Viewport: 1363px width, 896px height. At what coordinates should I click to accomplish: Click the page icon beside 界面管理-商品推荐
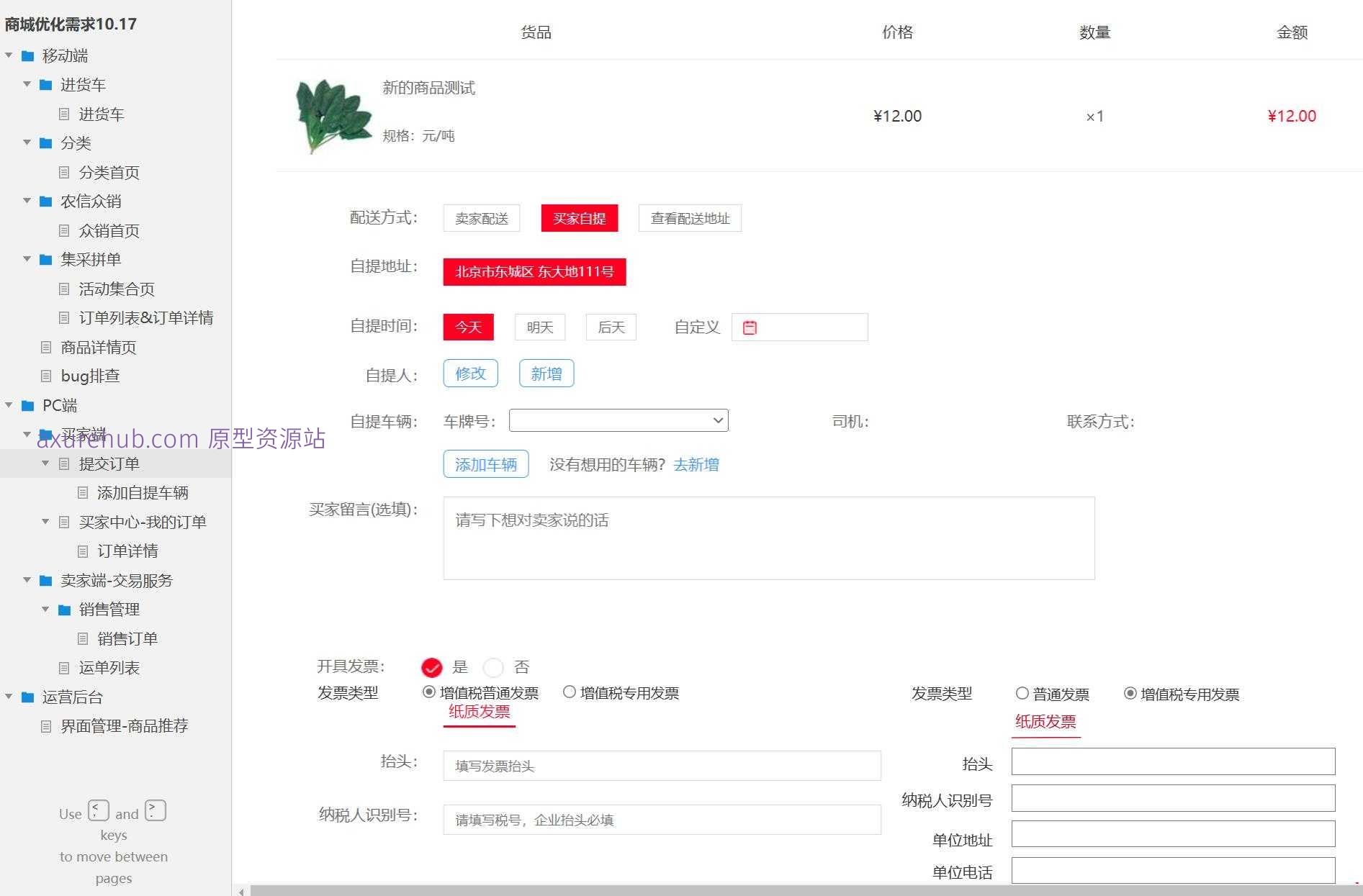(45, 725)
